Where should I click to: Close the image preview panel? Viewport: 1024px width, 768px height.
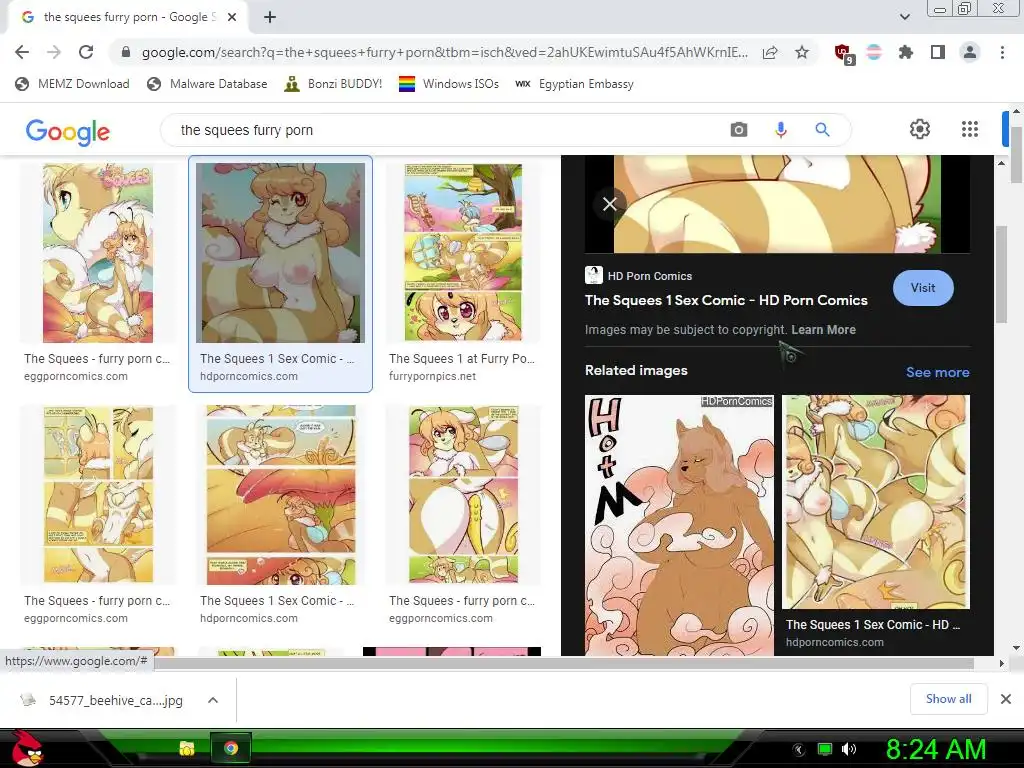click(609, 204)
